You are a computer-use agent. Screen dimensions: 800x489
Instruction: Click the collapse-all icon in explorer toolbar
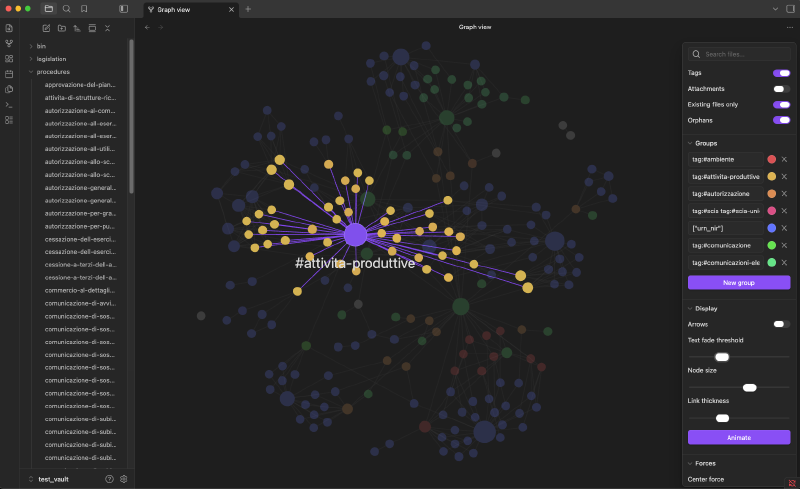tap(92, 28)
